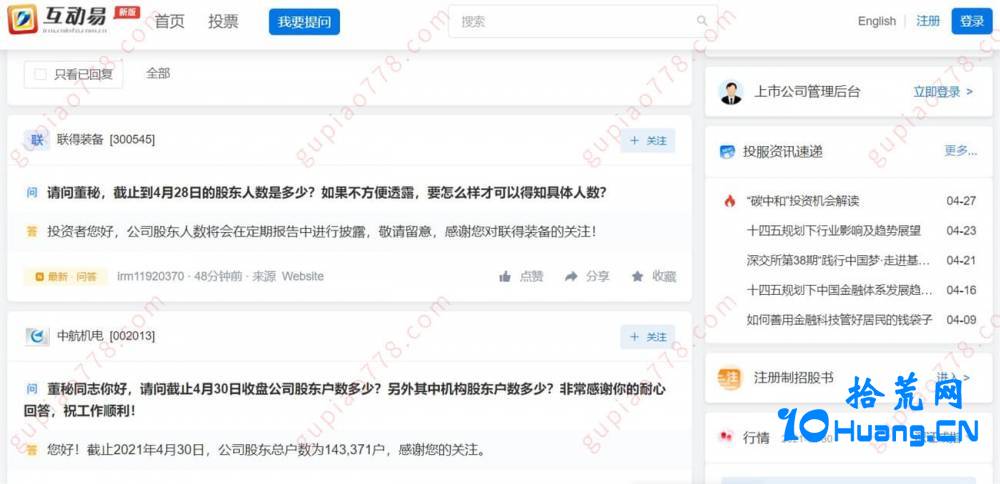Expand 投服资讯速递 via 更多 link

[x=960, y=151]
